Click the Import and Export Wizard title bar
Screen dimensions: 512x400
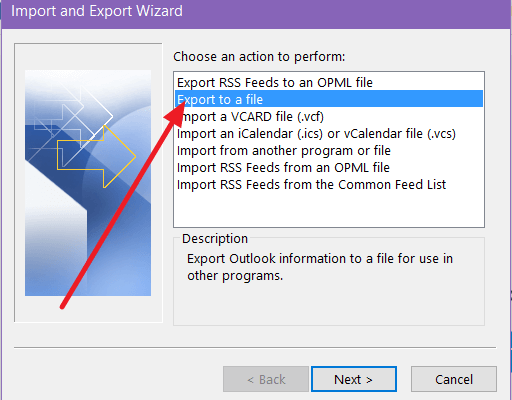pos(256,13)
